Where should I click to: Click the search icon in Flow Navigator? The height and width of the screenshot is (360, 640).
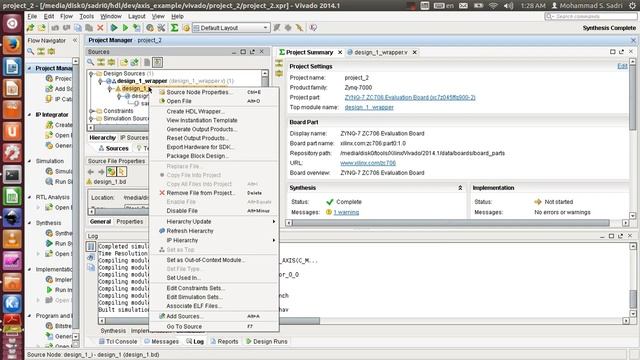pos(31,51)
